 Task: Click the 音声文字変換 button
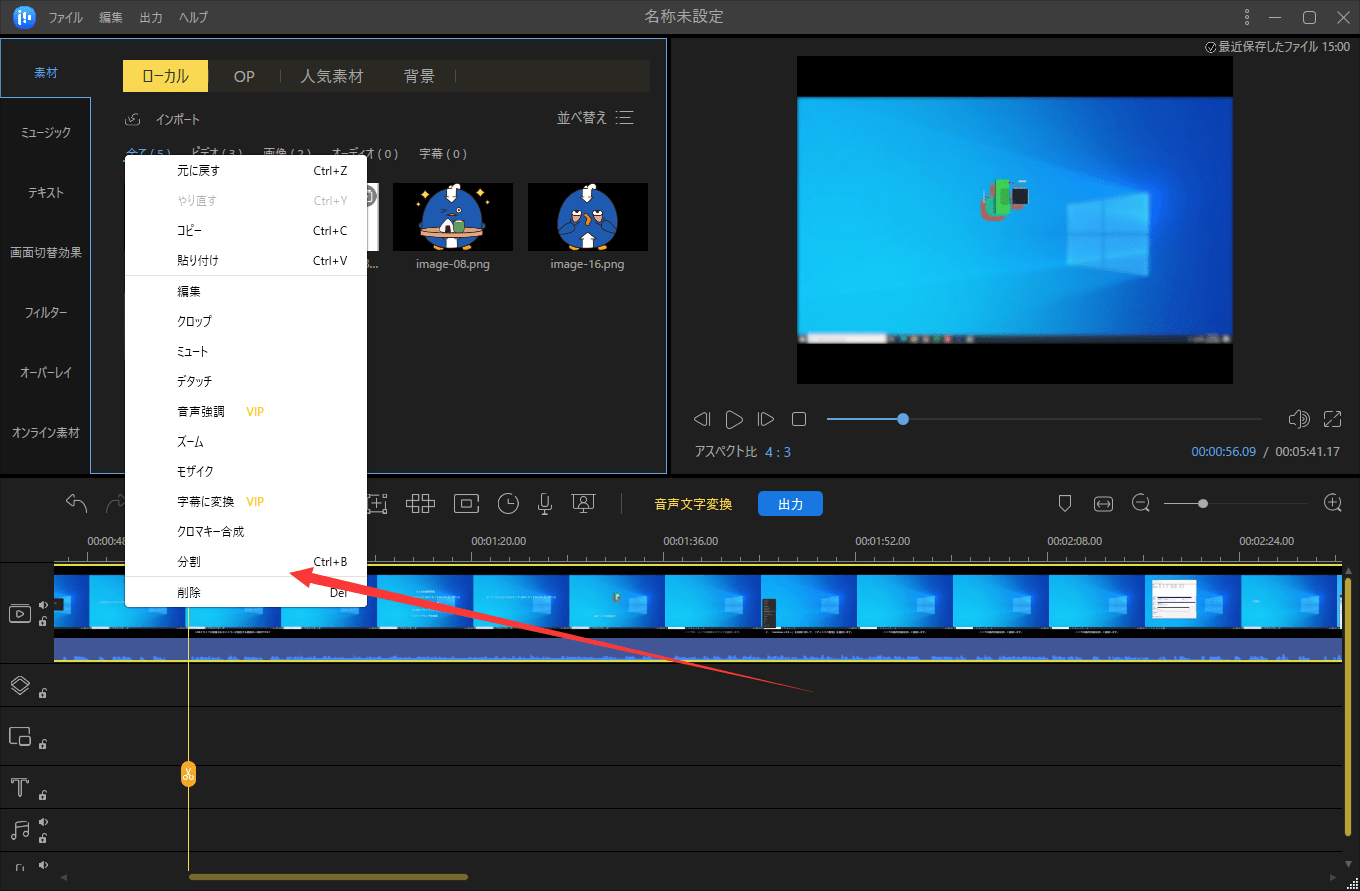point(693,504)
